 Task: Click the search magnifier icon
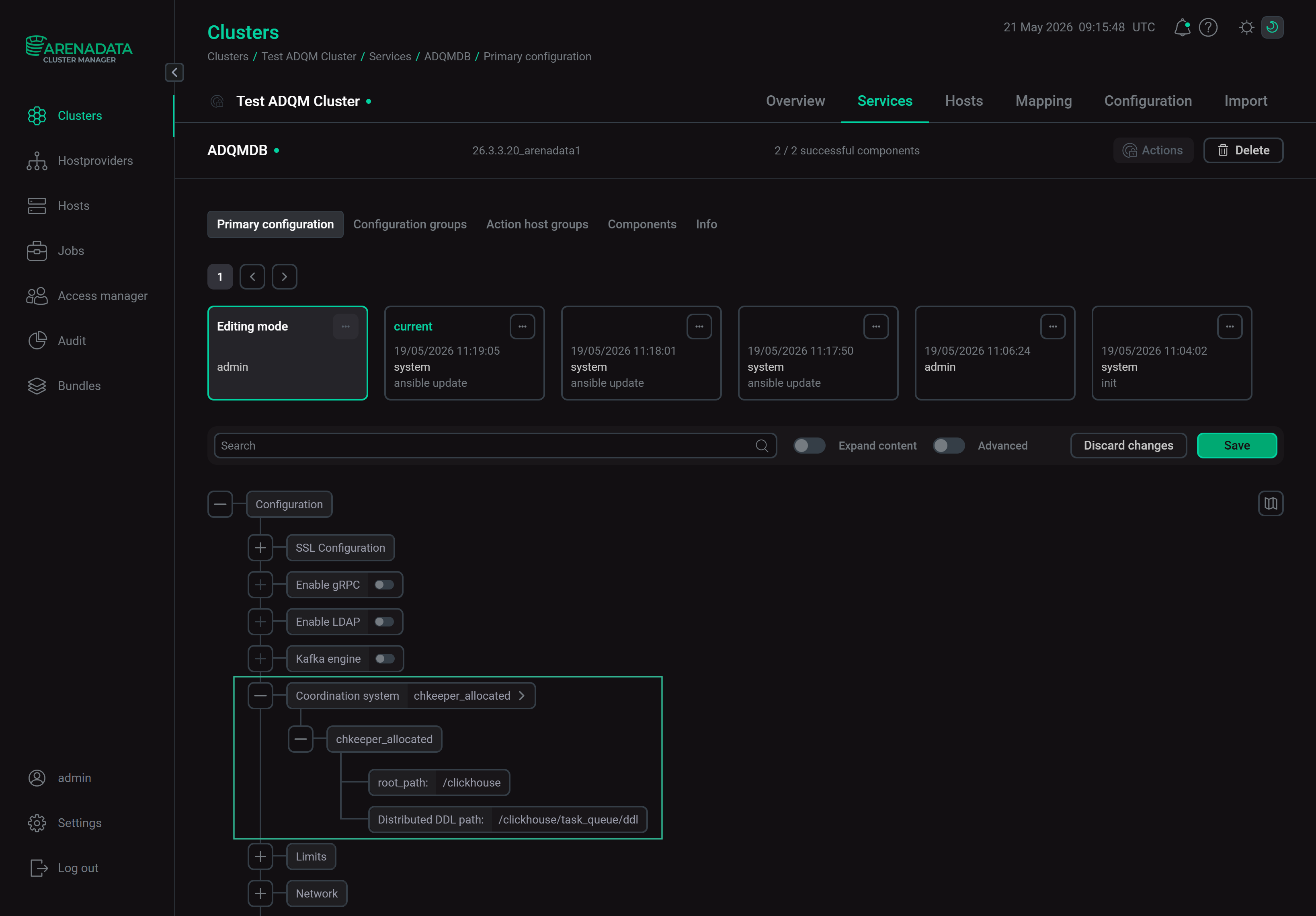[x=762, y=446]
